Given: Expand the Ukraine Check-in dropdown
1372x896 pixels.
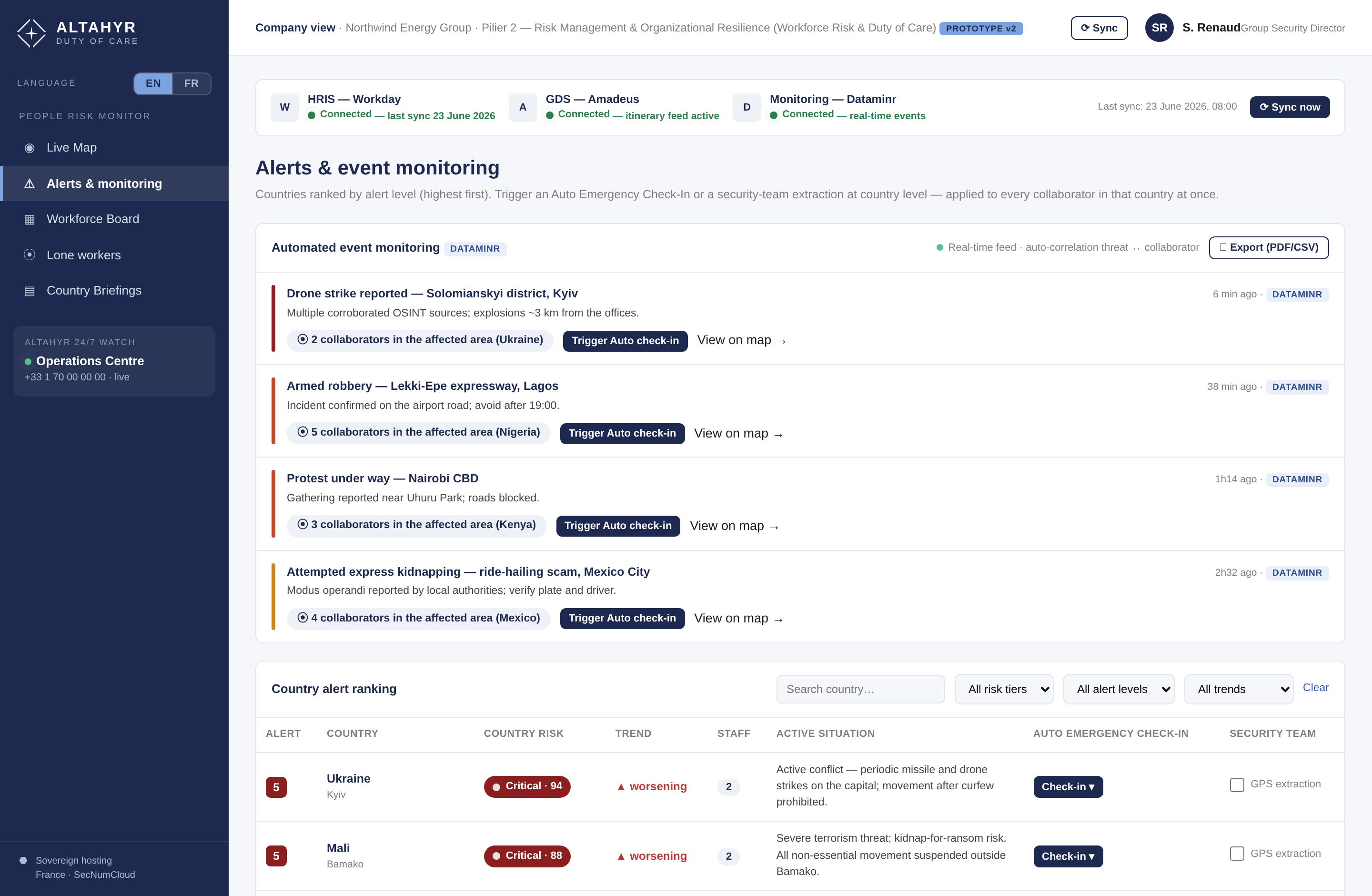Looking at the screenshot, I should [x=1068, y=787].
